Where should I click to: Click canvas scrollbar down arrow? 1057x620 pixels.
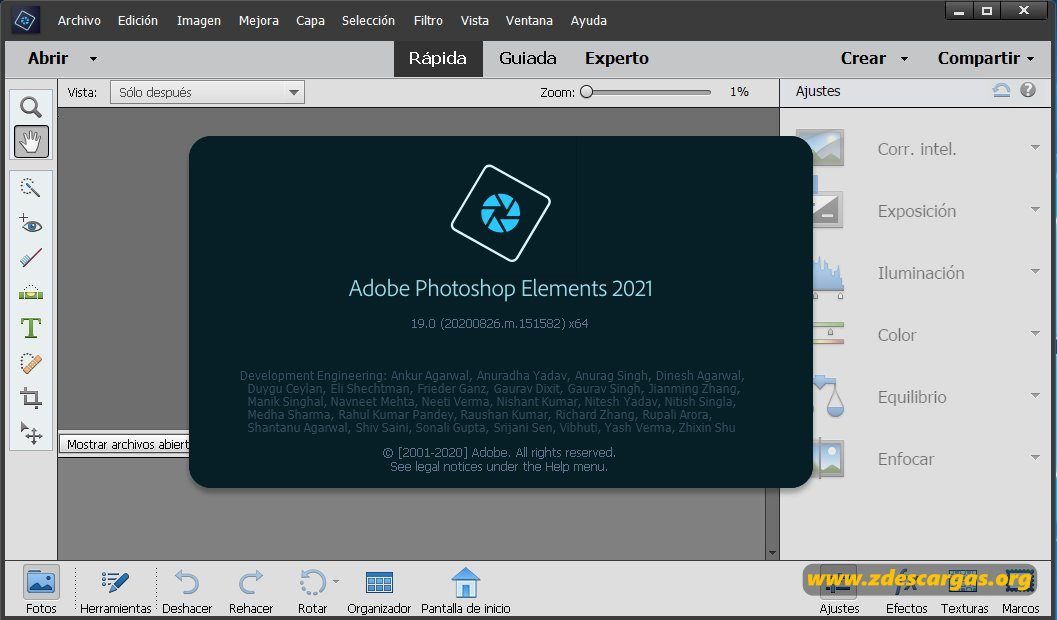click(773, 553)
